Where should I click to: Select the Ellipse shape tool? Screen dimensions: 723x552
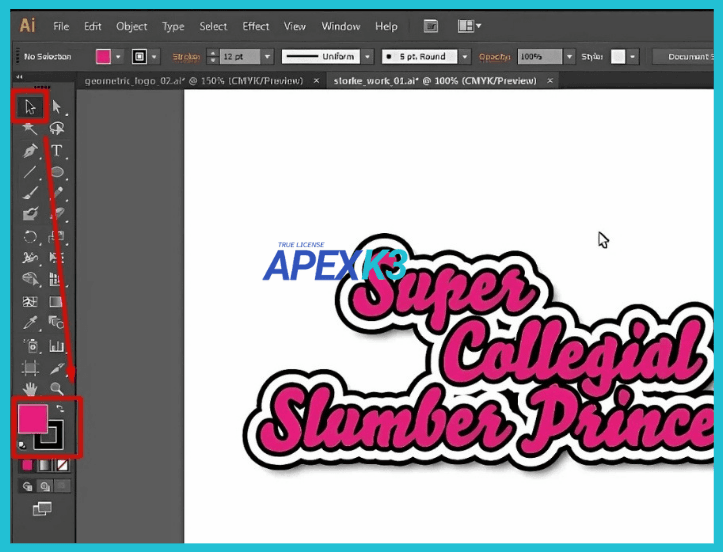(x=57, y=172)
